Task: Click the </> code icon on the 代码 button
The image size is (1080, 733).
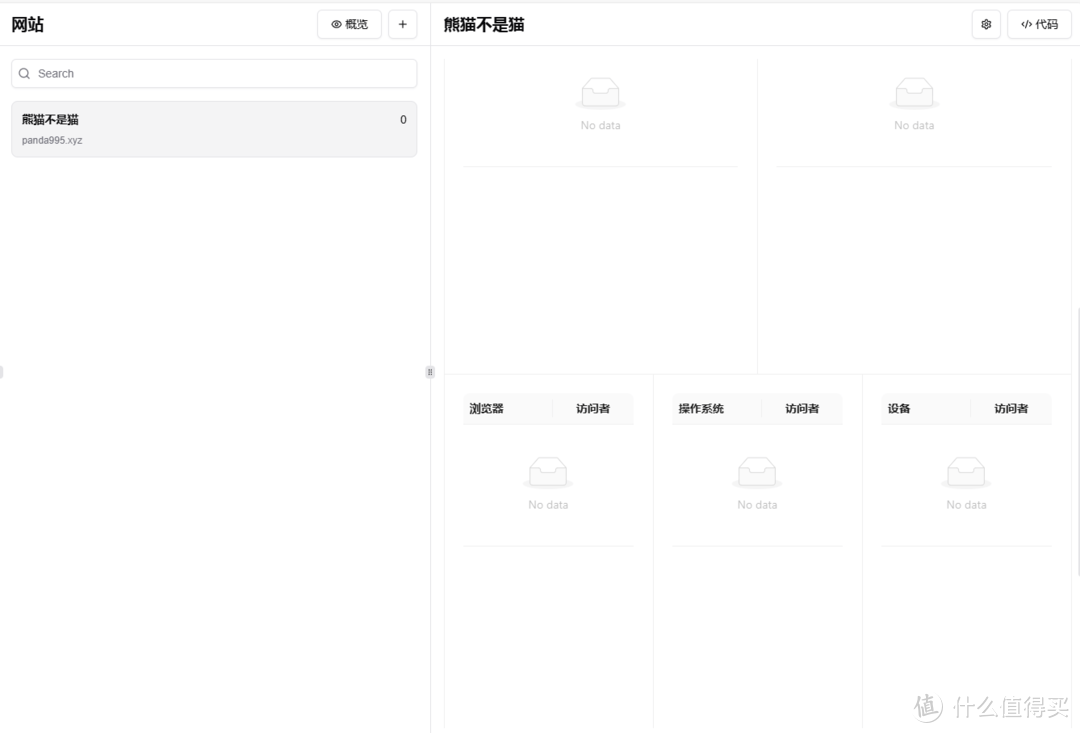Action: (x=1025, y=23)
